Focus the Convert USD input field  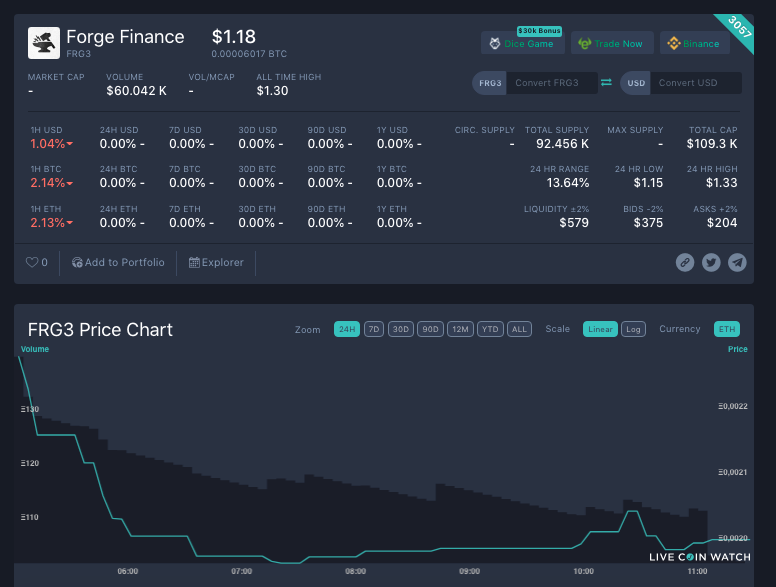click(x=696, y=83)
